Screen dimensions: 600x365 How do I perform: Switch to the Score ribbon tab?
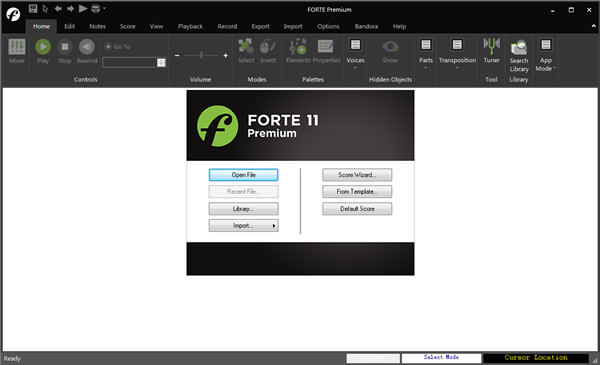[128, 26]
